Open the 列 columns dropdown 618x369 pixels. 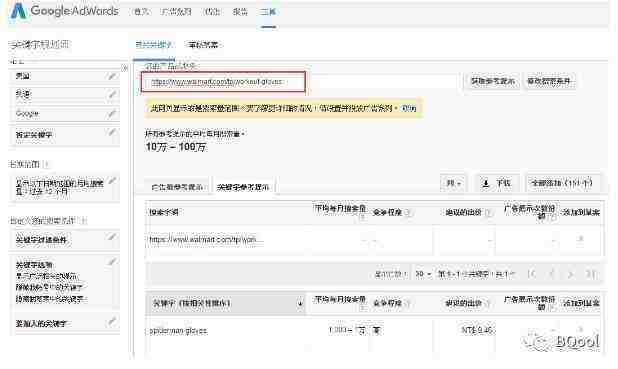(x=454, y=183)
